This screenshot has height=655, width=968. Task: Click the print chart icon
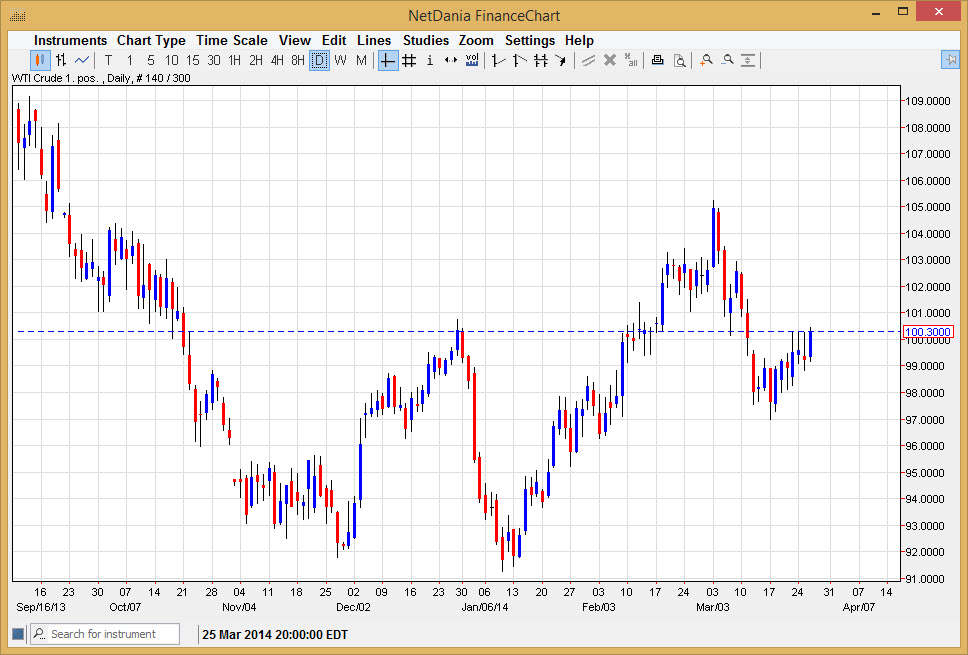(657, 60)
